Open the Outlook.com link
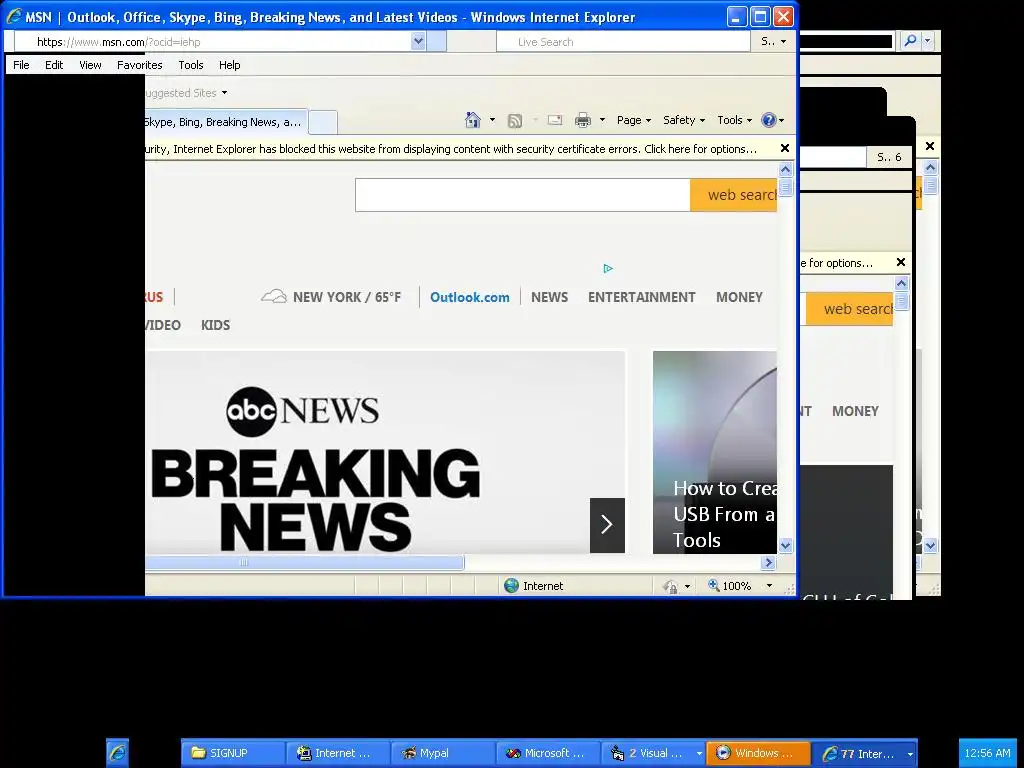The height and width of the screenshot is (768, 1024). pyautogui.click(x=470, y=297)
